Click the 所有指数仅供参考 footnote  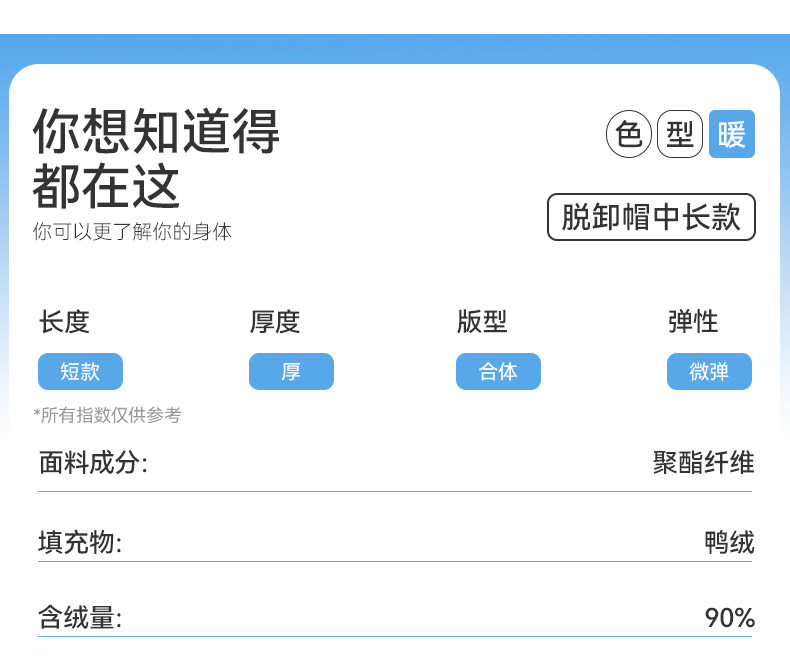click(107, 415)
